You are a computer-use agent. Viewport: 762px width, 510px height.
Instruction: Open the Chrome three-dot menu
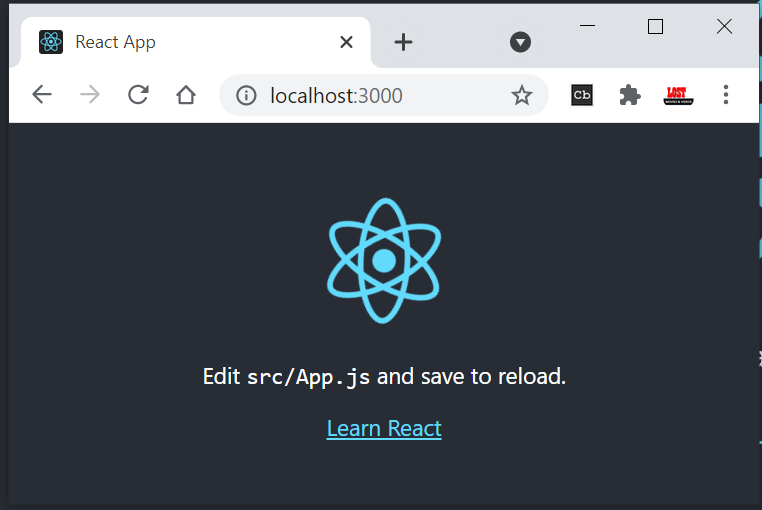tap(726, 95)
